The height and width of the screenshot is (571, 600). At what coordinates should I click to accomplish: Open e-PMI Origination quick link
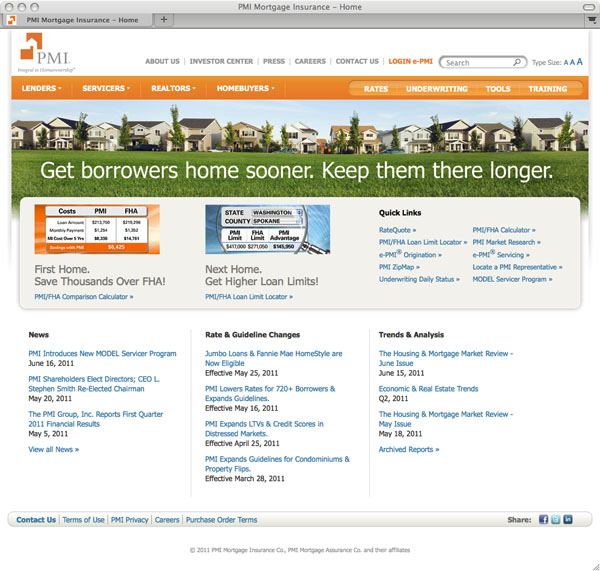[x=410, y=255]
